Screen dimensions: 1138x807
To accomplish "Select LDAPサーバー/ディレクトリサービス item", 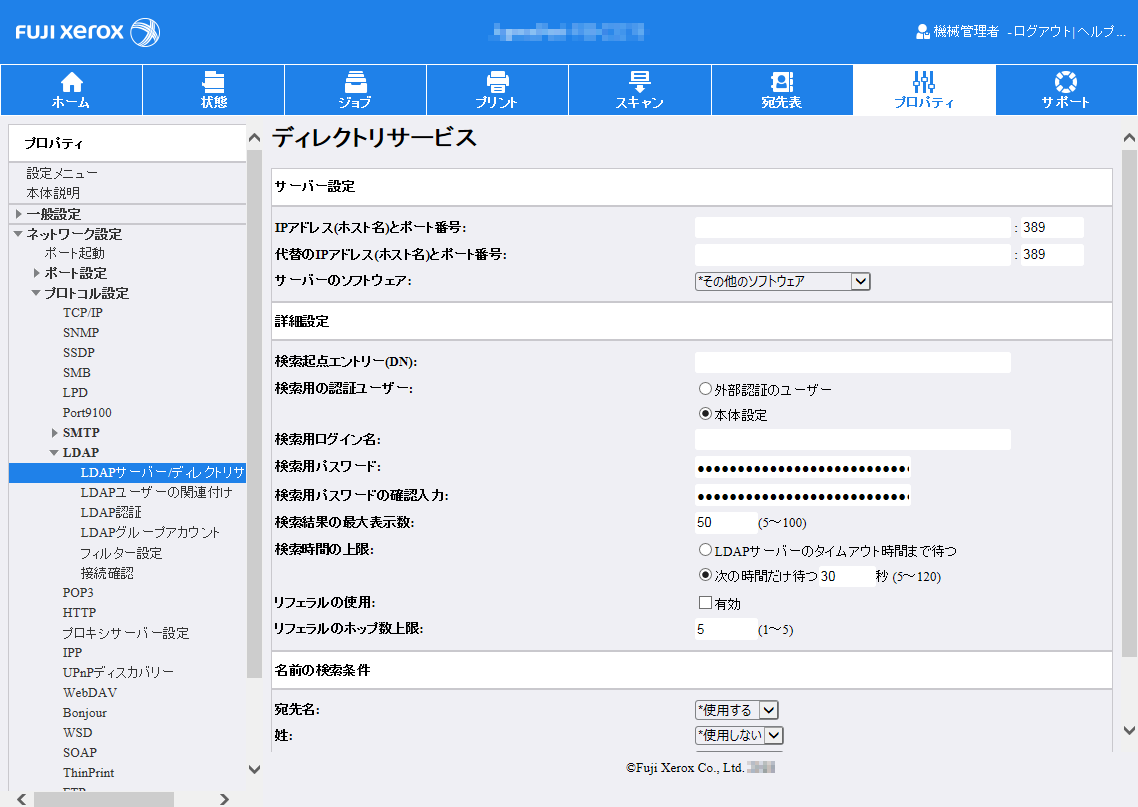I will coord(128,472).
